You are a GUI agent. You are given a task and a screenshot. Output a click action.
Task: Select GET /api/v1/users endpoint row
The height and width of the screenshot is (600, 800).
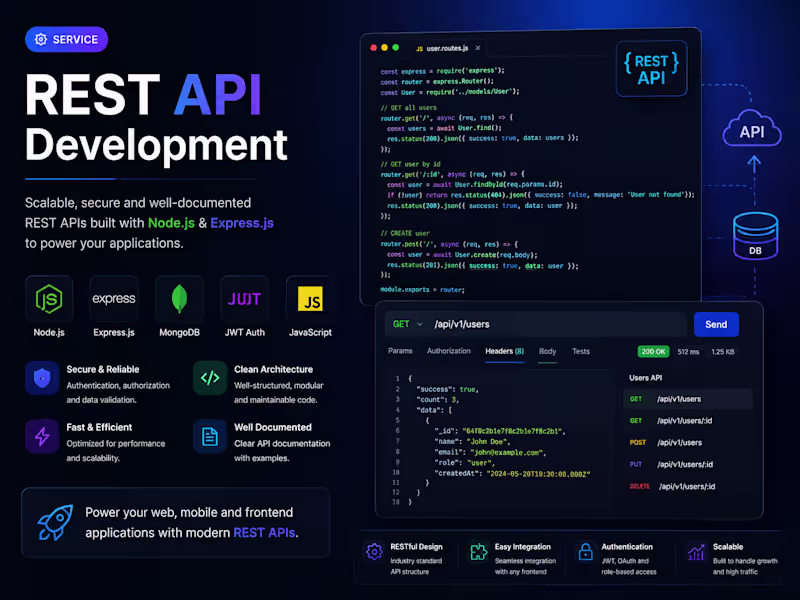688,399
